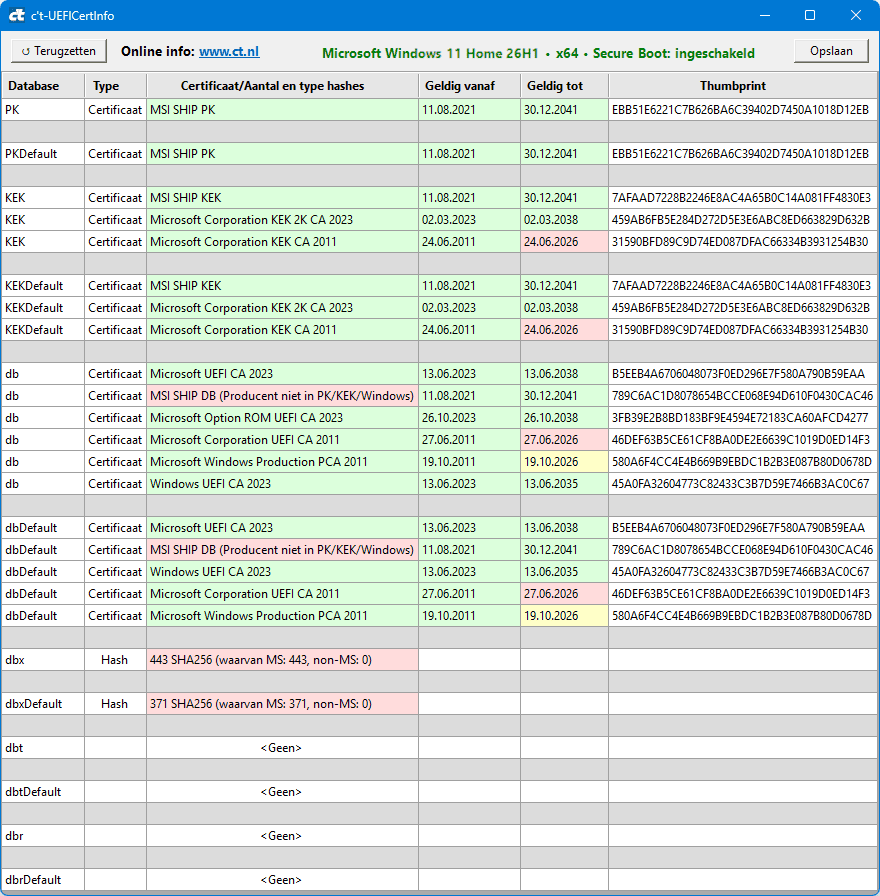880x896 pixels.
Task: Click Microsoft Corporation KEK CA 2011 in KEKDefault row
Action: [x=282, y=330]
